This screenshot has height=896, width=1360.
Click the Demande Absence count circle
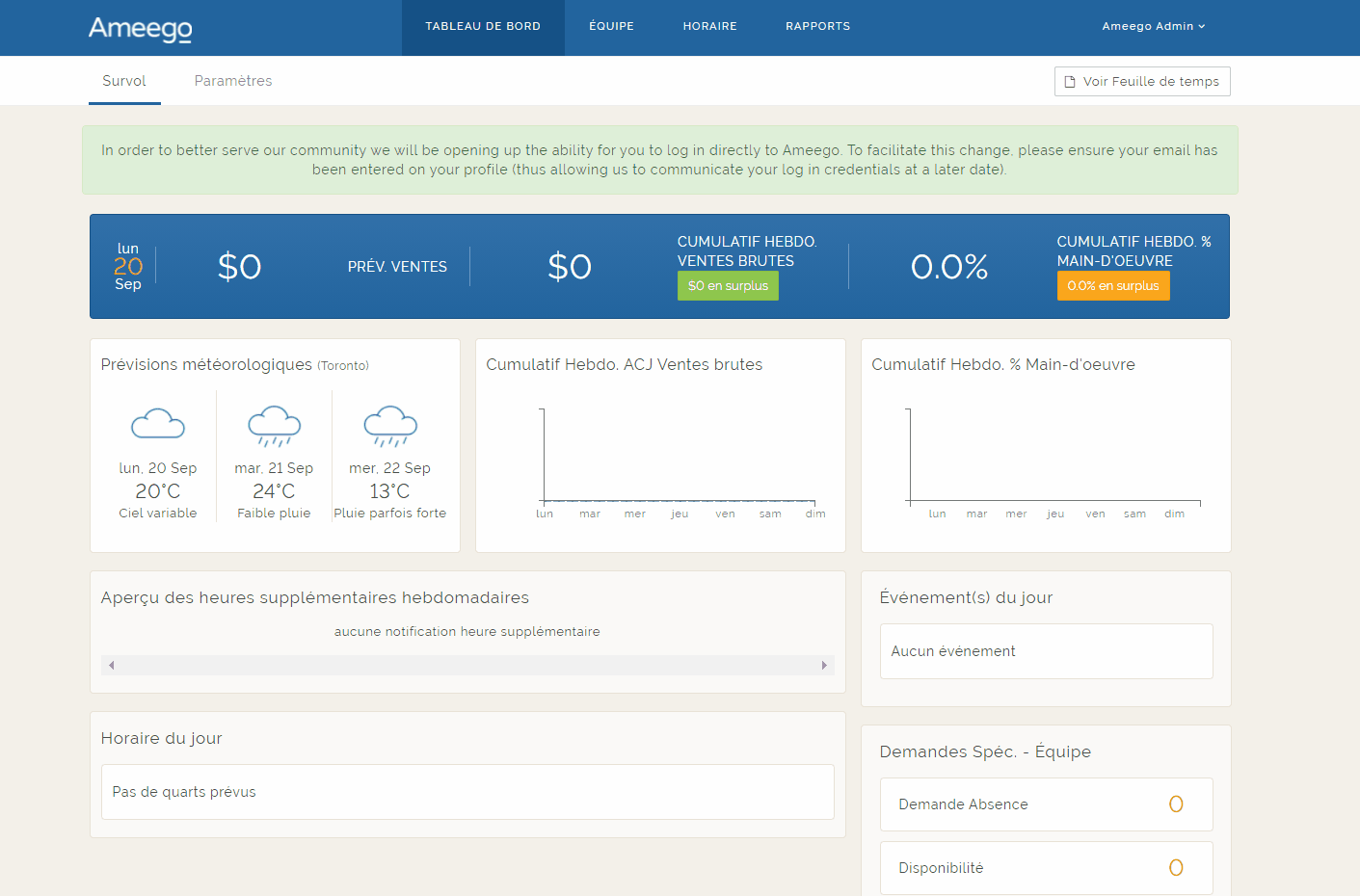[x=1175, y=804]
